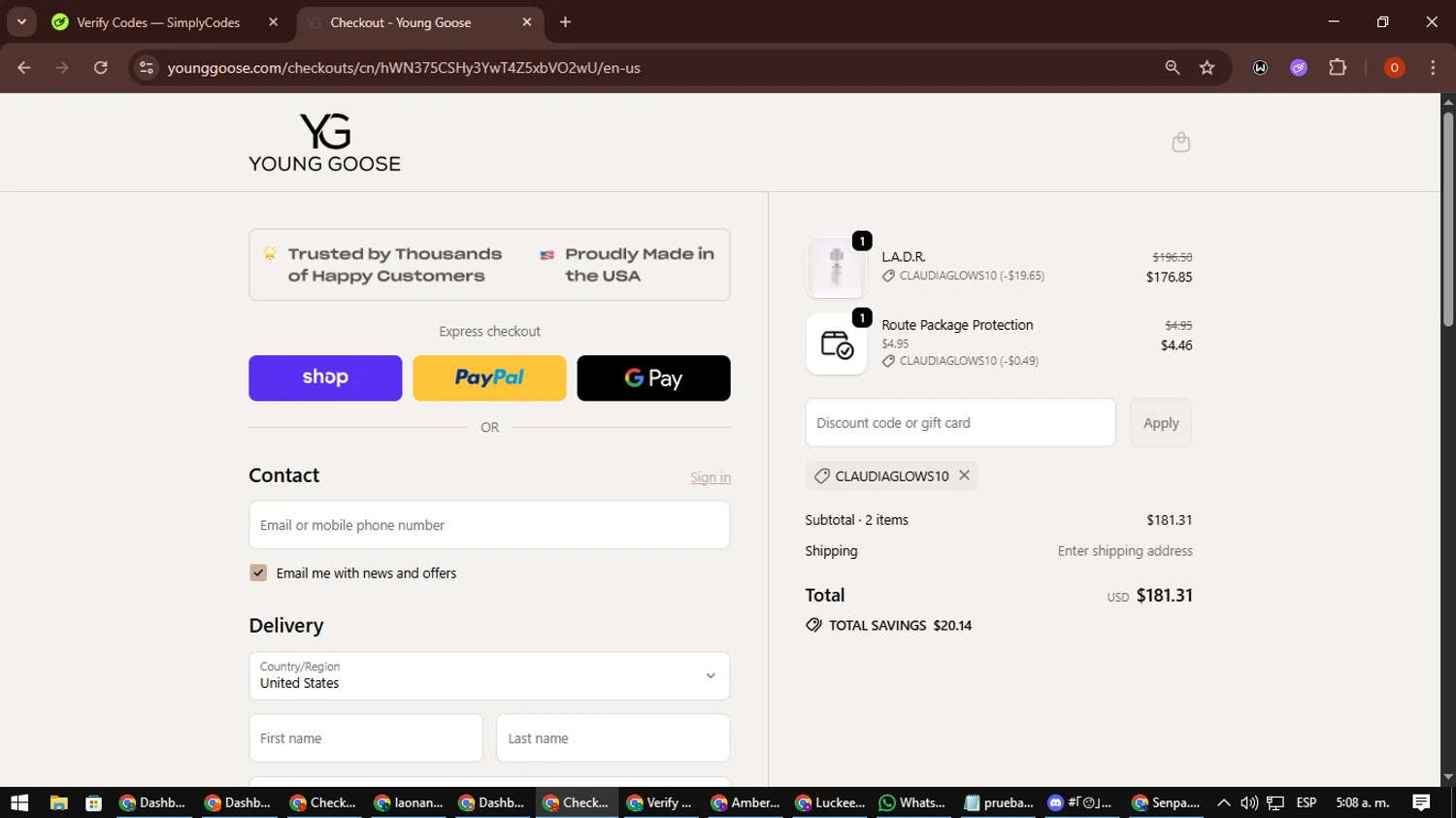Open the Luckee Chrome taskbar window
The width and height of the screenshot is (1456, 818).
pyautogui.click(x=830, y=802)
